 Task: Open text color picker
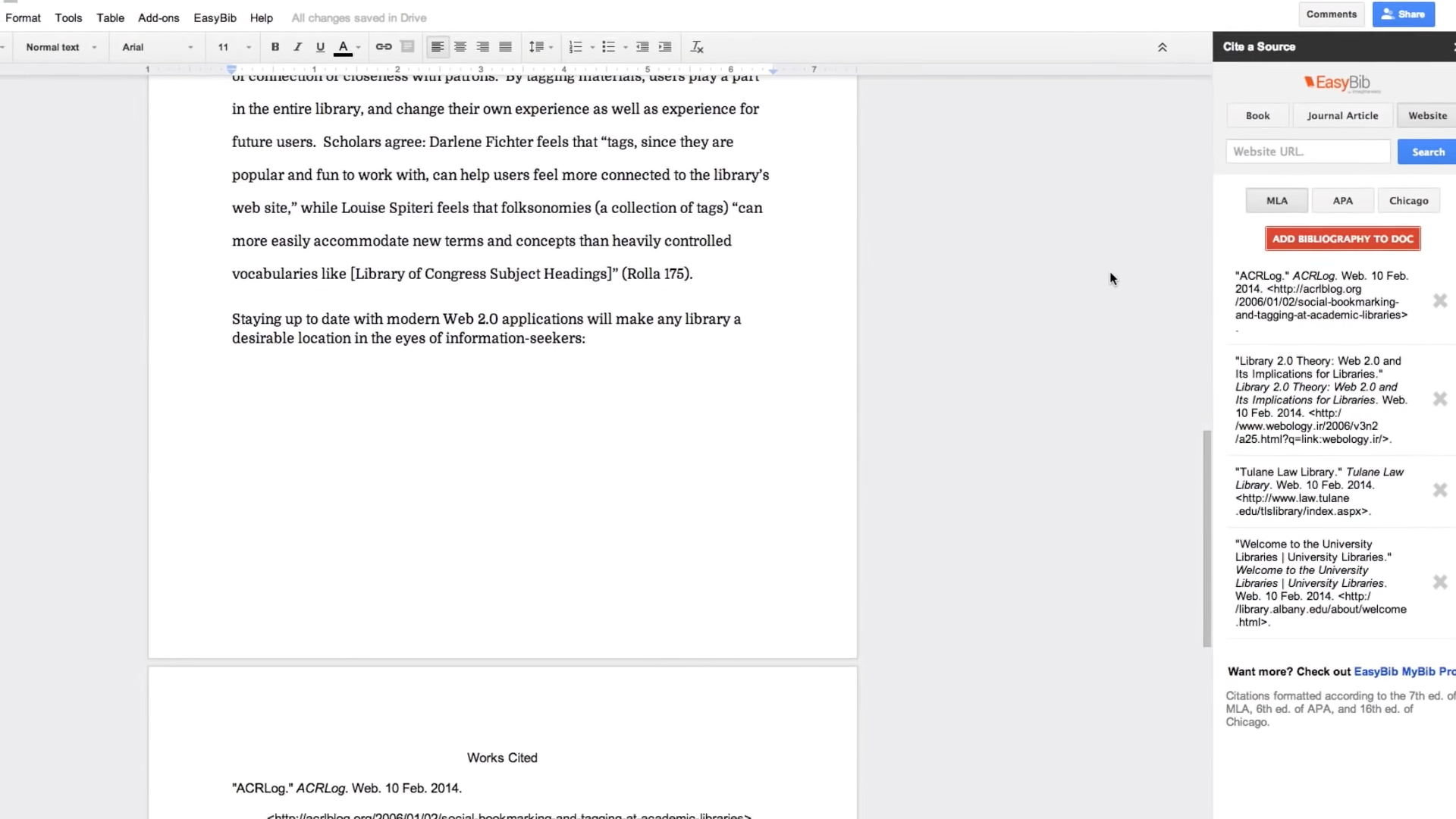point(344,47)
